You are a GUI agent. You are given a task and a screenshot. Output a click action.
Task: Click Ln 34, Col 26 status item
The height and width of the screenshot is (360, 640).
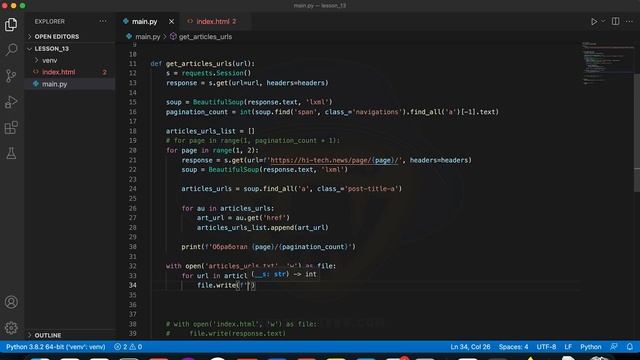coord(470,347)
